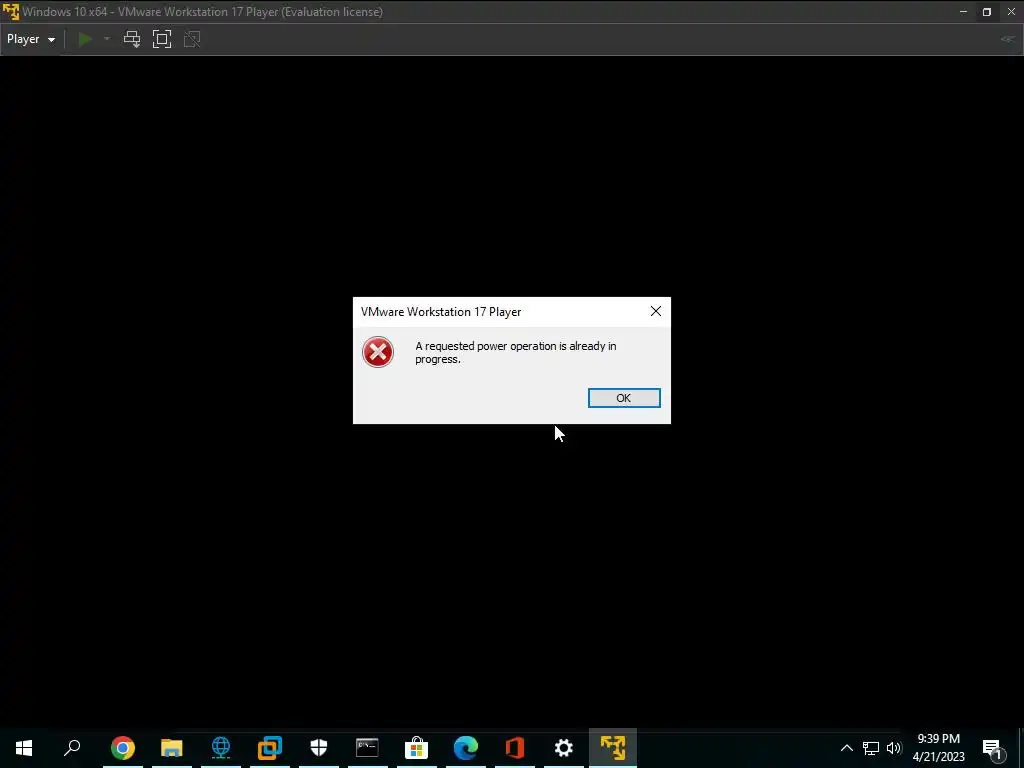Open the globe network app in taskbar
The height and width of the screenshot is (768, 1024).
point(221,748)
